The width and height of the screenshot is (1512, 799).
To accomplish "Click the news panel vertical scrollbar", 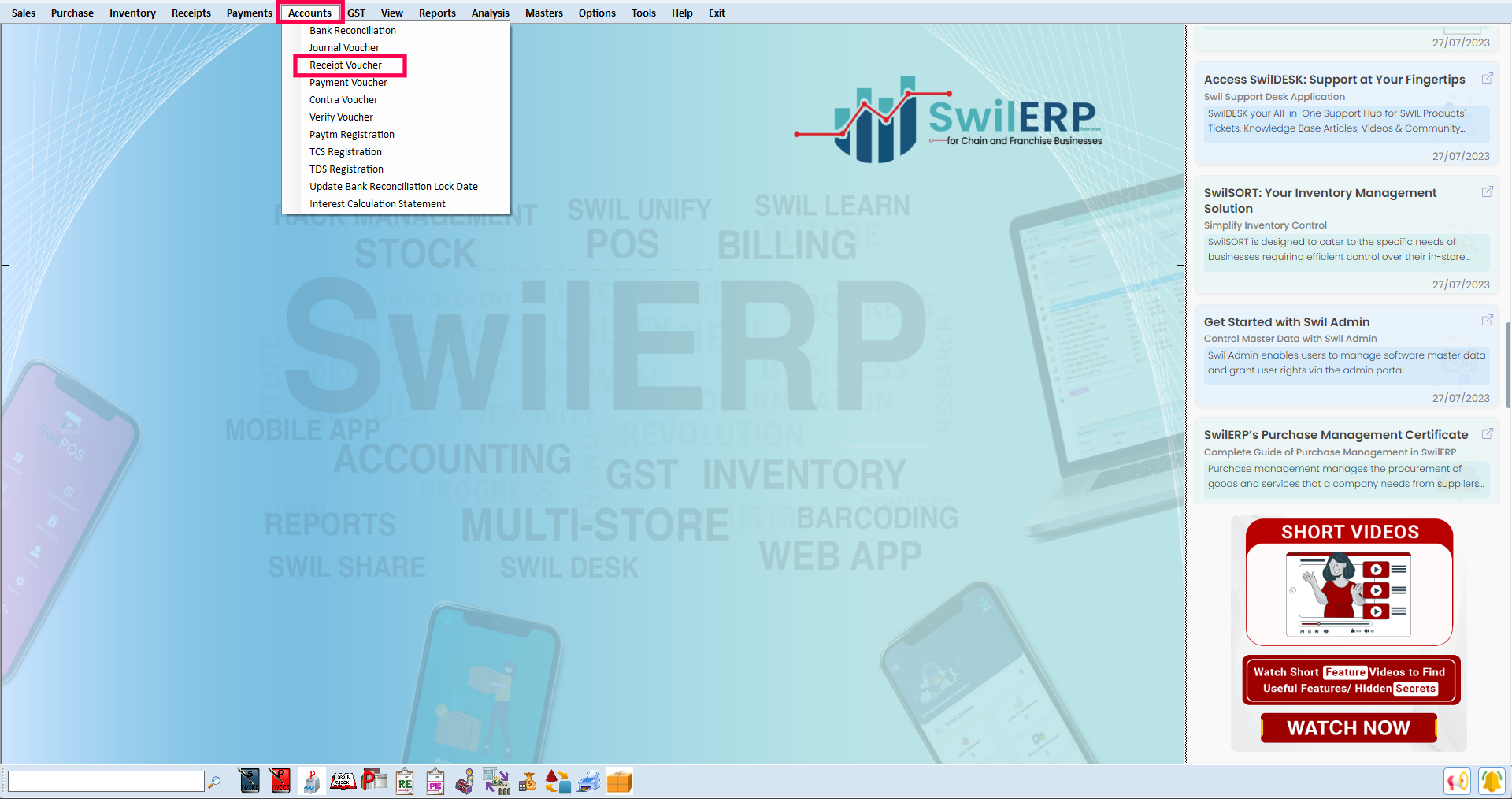I will click(1508, 364).
